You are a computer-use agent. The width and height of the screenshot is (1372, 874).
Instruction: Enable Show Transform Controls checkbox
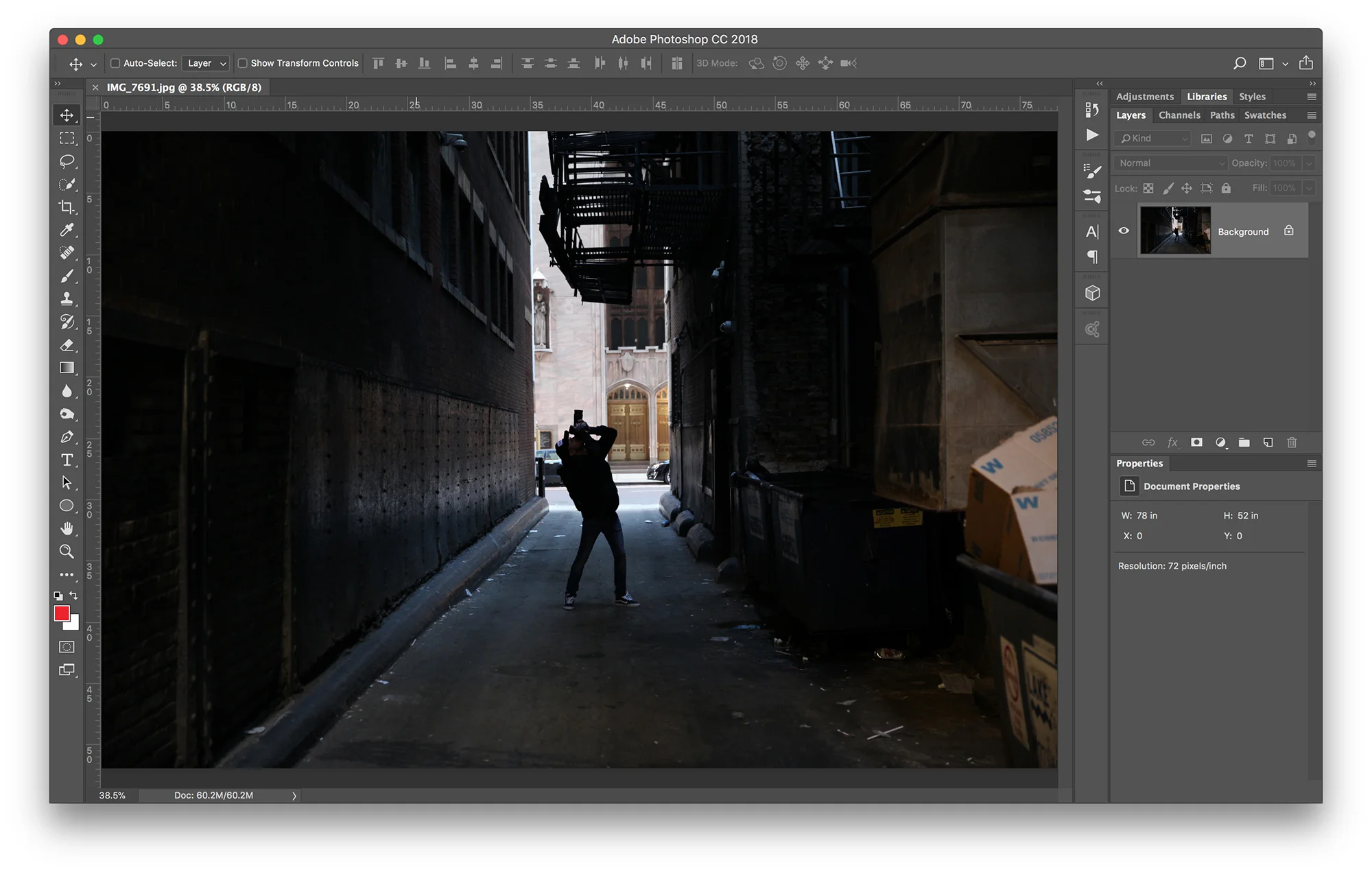click(242, 63)
